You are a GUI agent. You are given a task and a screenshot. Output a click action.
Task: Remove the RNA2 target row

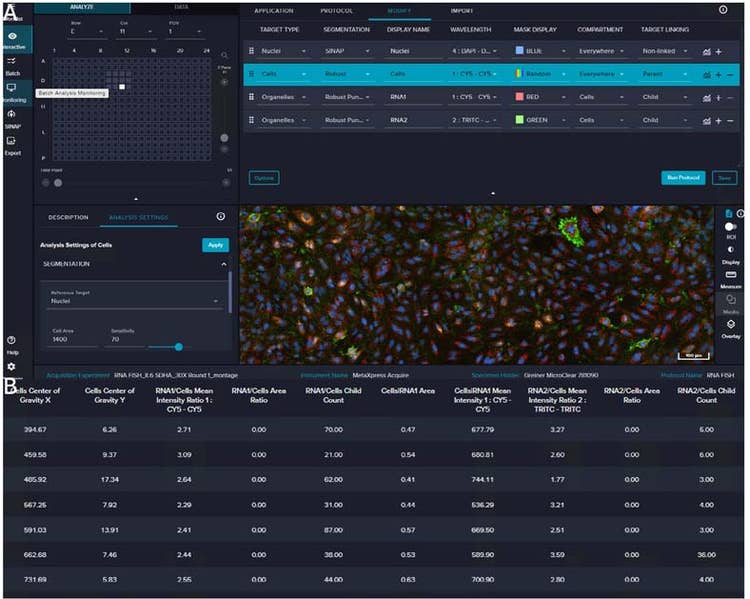tap(730, 121)
